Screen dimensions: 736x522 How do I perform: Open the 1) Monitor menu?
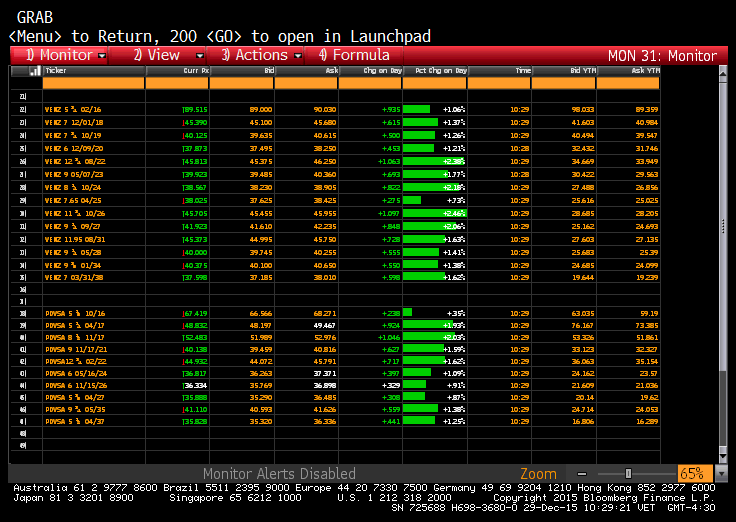coord(60,55)
